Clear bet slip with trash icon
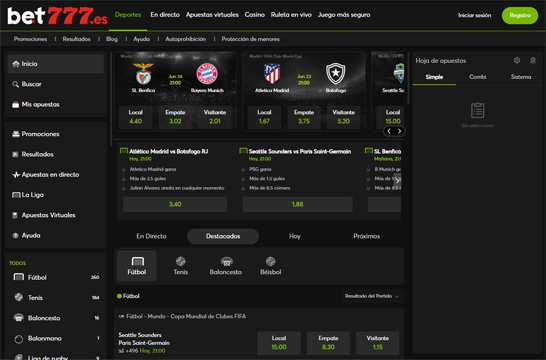Image resolution: width=546 pixels, height=360 pixels. [x=533, y=60]
